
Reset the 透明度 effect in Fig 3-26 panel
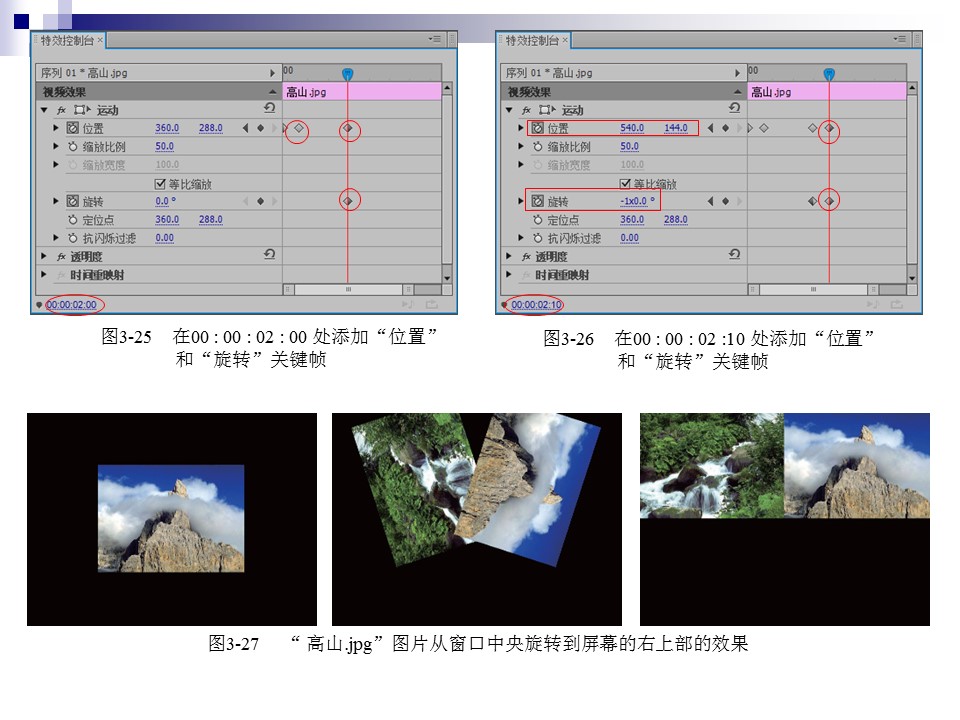click(x=735, y=255)
